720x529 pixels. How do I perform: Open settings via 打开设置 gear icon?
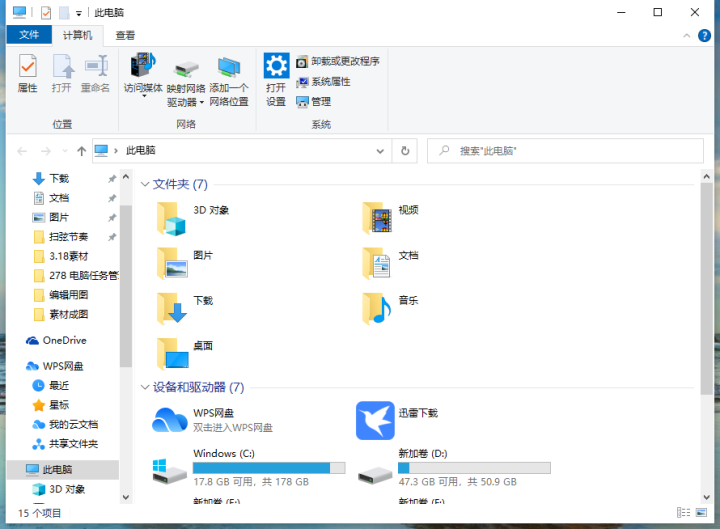pyautogui.click(x=276, y=65)
